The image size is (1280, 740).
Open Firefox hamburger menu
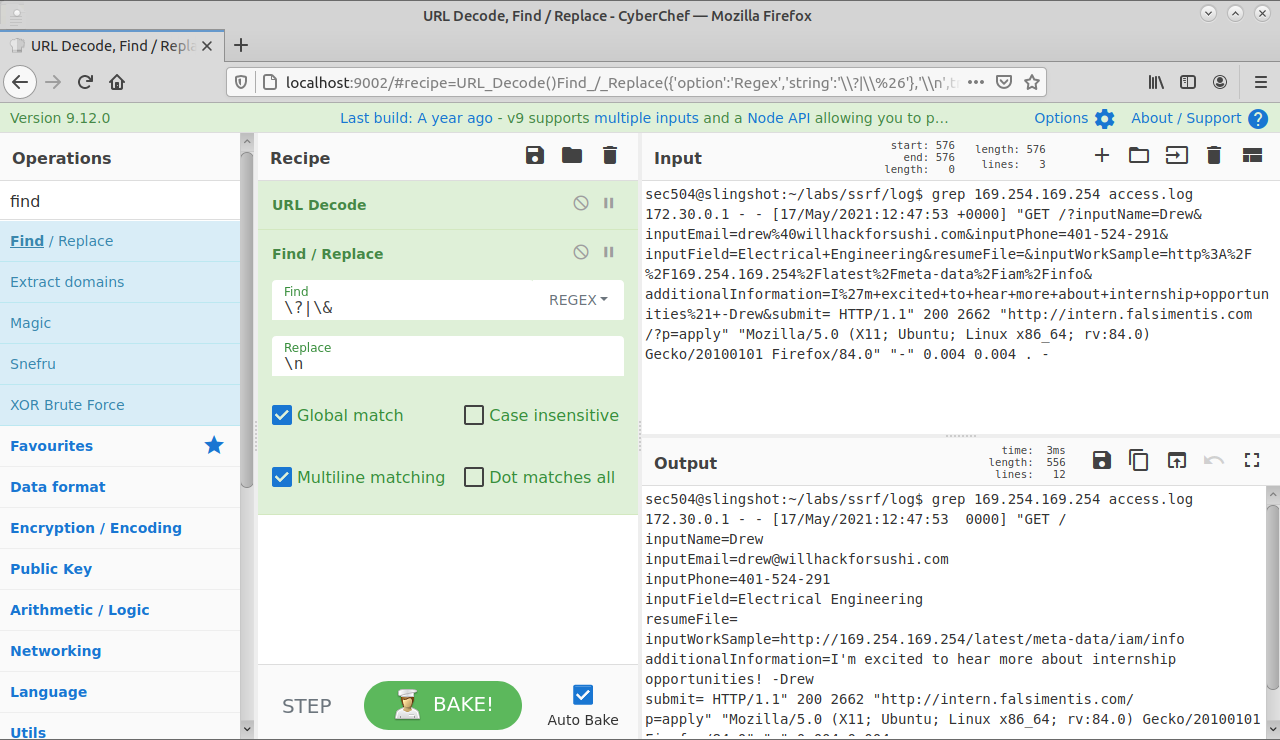click(x=1260, y=82)
